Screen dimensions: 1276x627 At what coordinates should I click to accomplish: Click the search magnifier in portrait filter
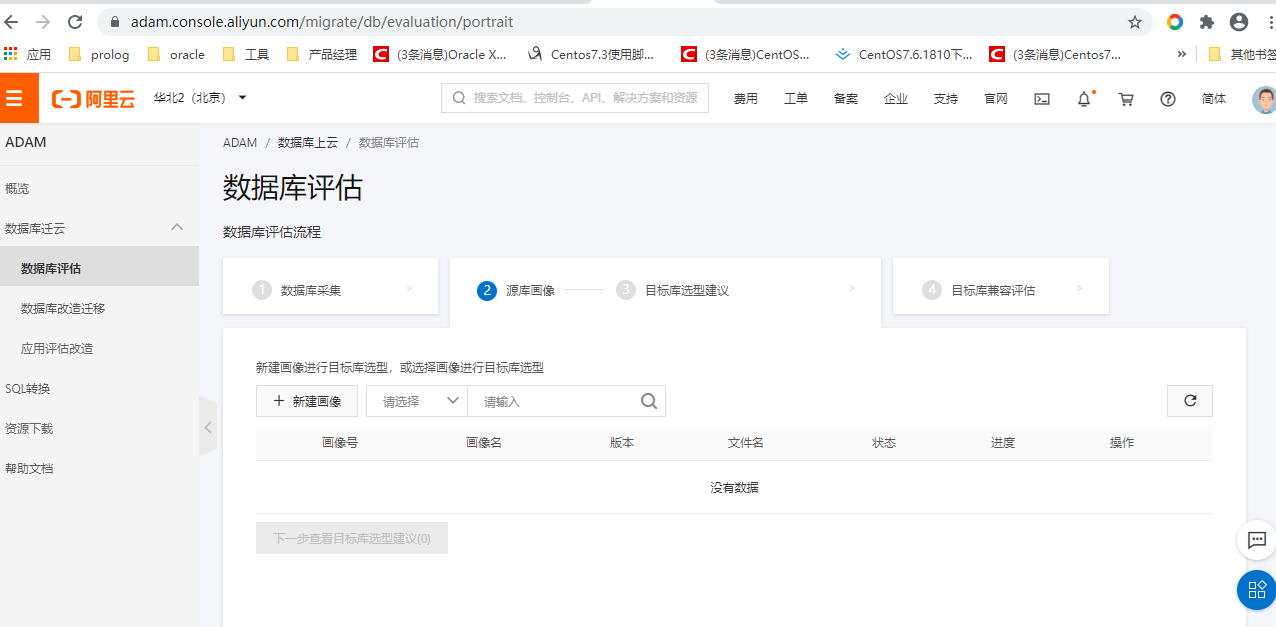point(649,401)
